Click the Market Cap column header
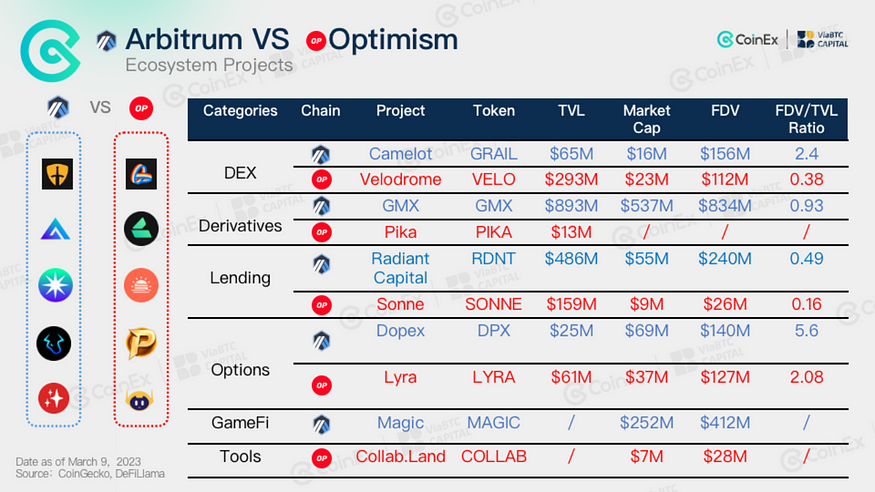Viewport: 875px width, 492px height. (x=646, y=119)
